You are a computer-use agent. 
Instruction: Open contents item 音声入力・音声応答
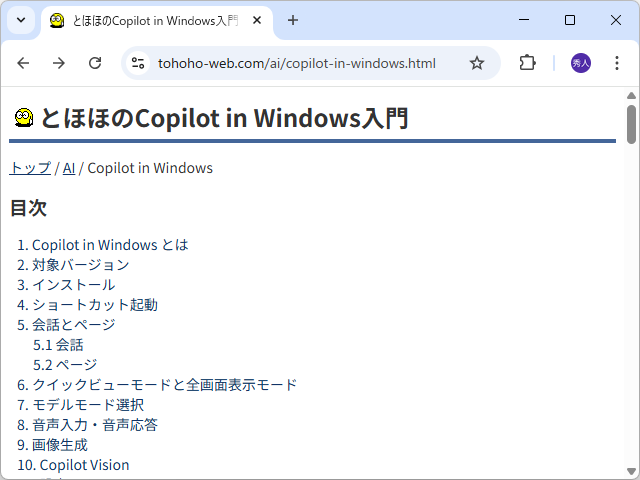tap(95, 425)
